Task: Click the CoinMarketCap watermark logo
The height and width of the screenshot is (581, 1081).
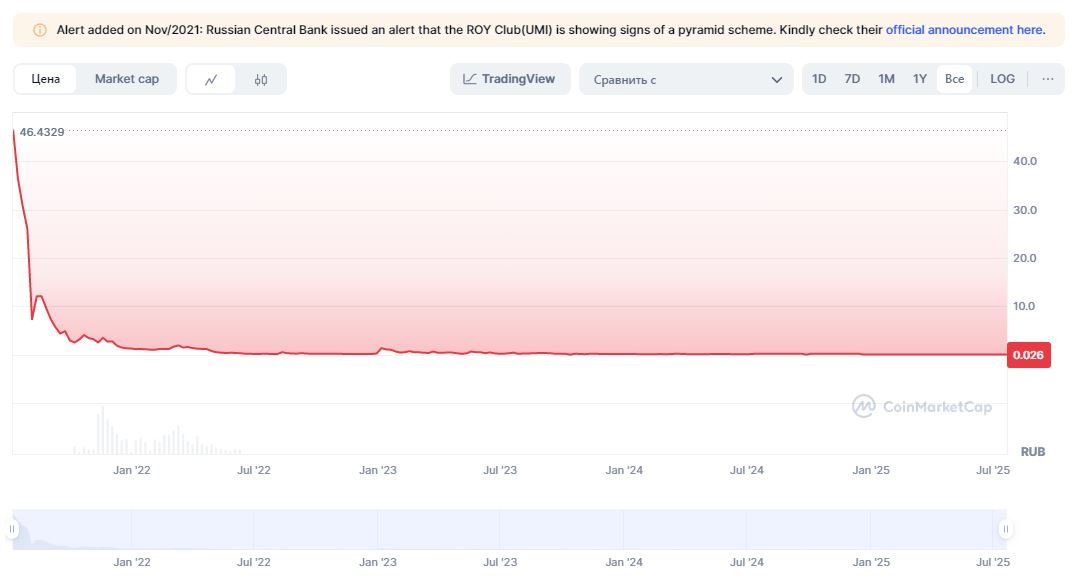Action: click(x=922, y=406)
